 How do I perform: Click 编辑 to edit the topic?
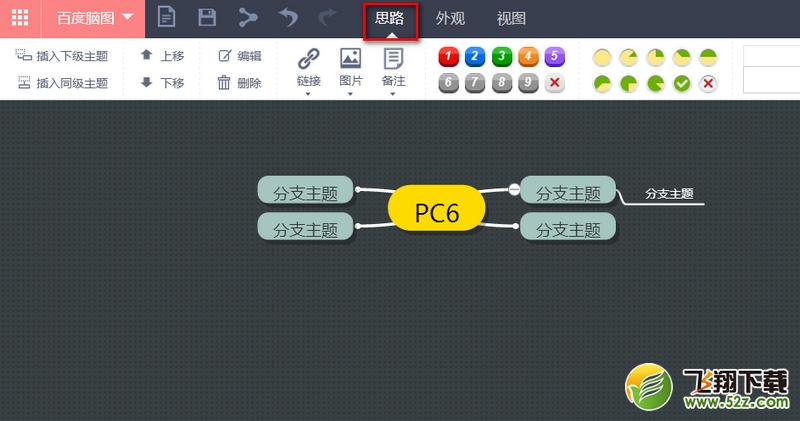[x=239, y=56]
